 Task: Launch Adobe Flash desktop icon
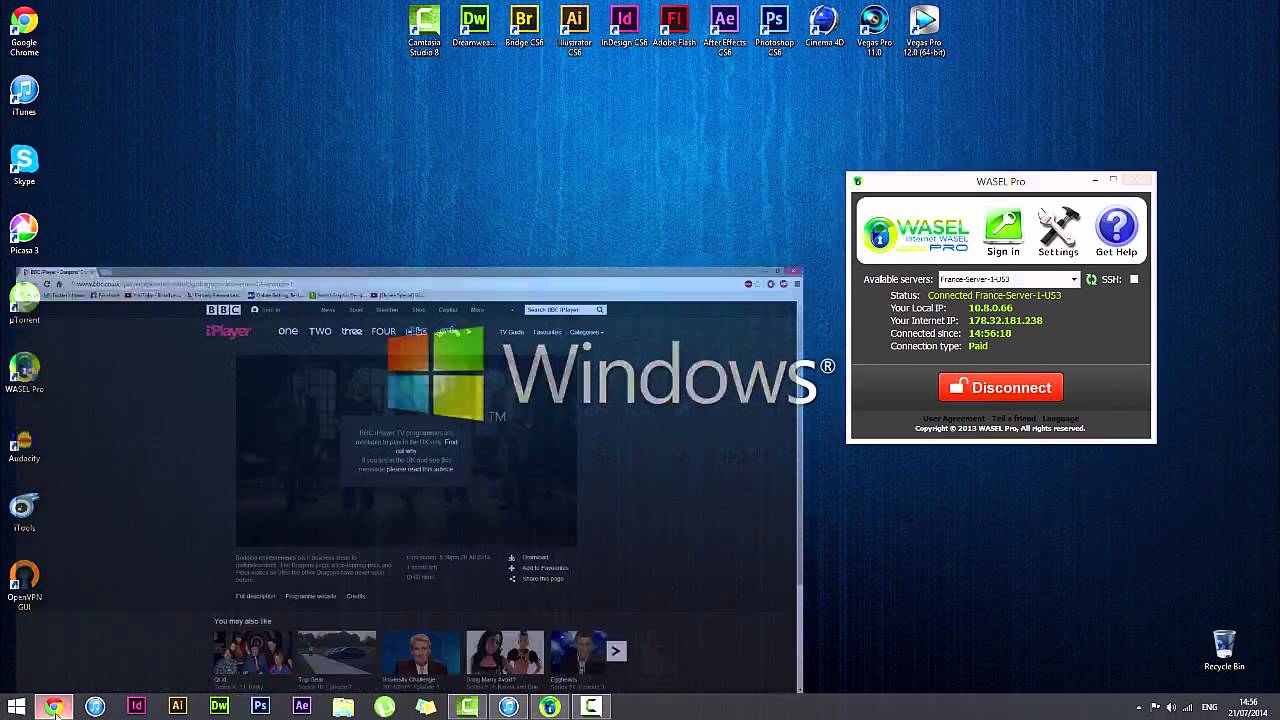pos(674,27)
